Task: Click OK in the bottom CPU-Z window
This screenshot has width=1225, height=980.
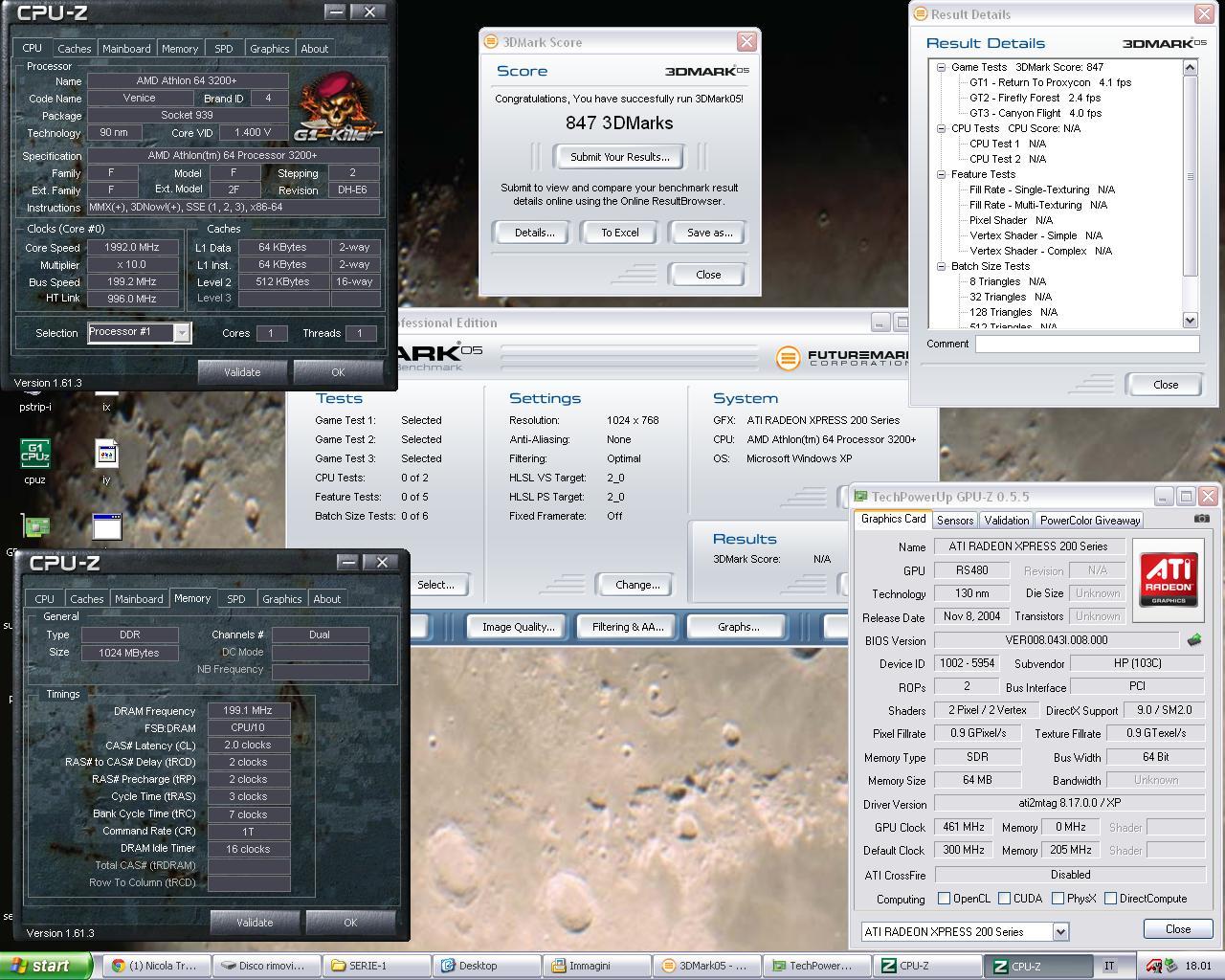Action: click(x=350, y=923)
